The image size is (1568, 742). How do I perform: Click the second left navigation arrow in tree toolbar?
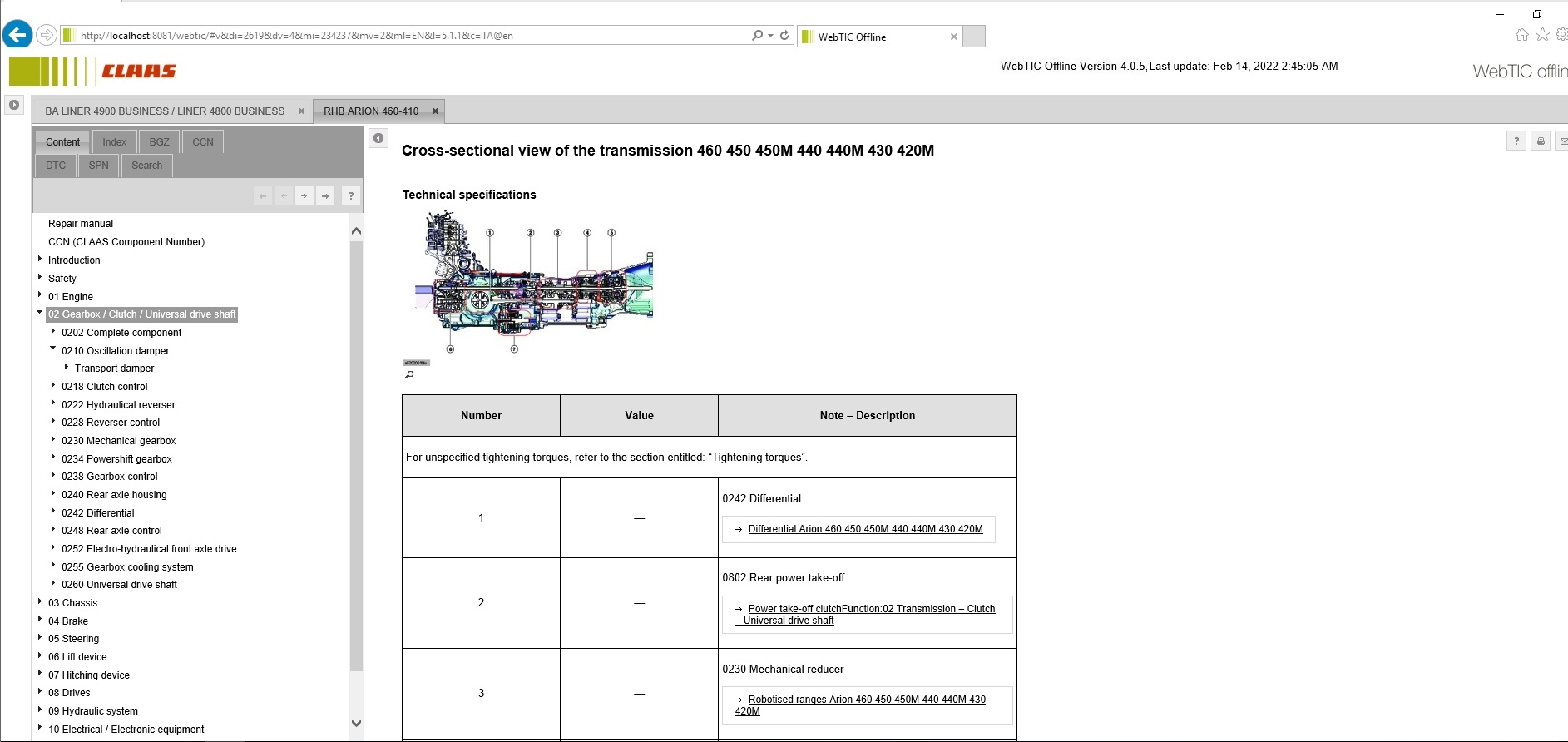pyautogui.click(x=284, y=196)
